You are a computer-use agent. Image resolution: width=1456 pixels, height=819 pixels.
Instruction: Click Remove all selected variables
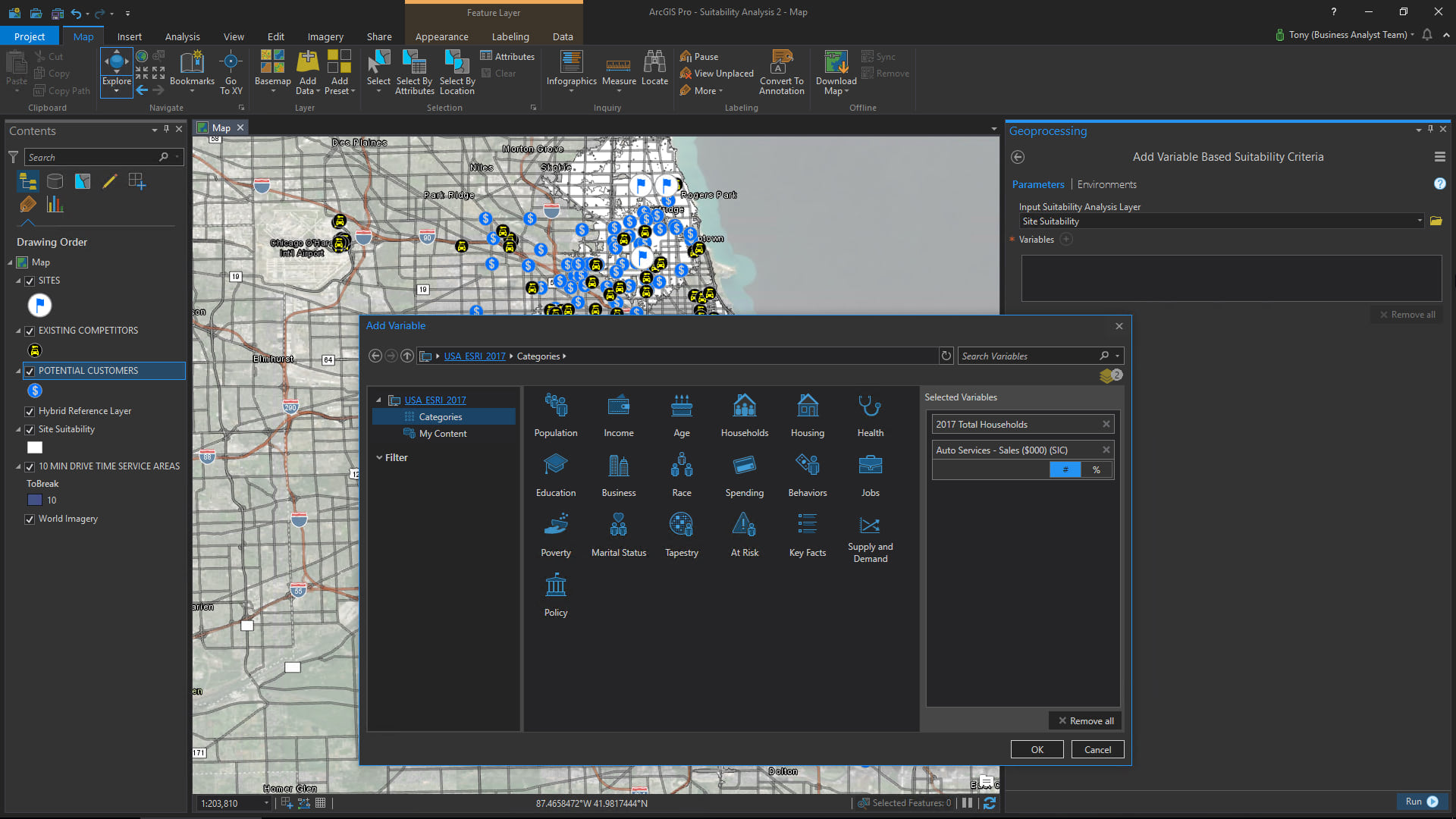[1086, 721]
